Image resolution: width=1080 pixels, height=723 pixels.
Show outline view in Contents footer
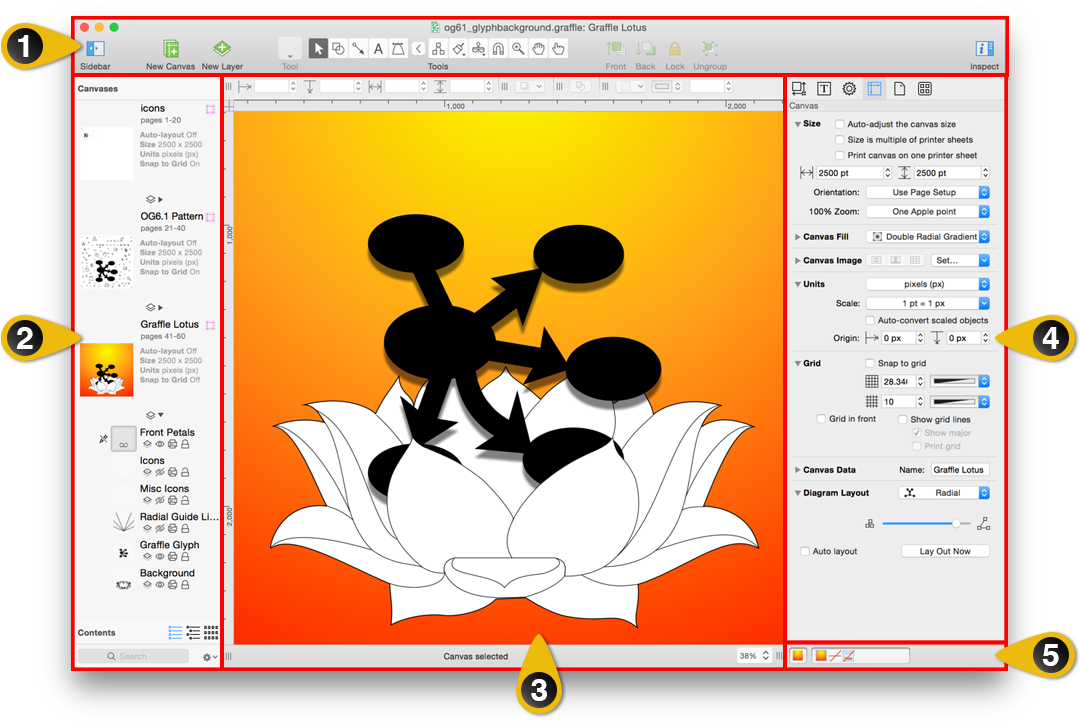coord(194,632)
